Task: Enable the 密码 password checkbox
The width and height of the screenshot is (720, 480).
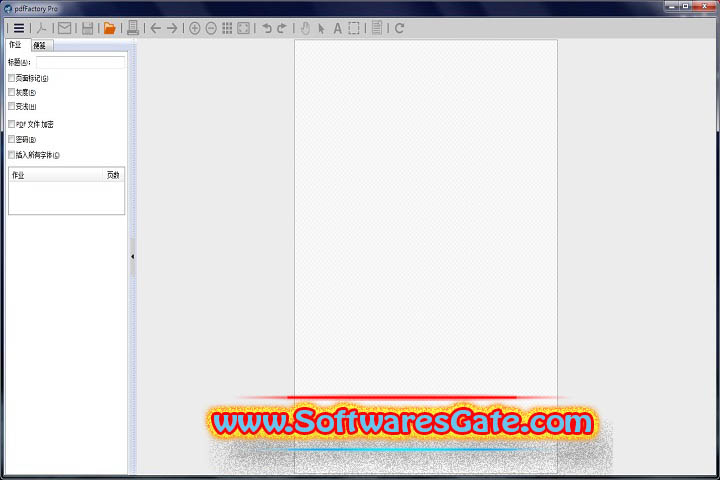Action: 11,139
